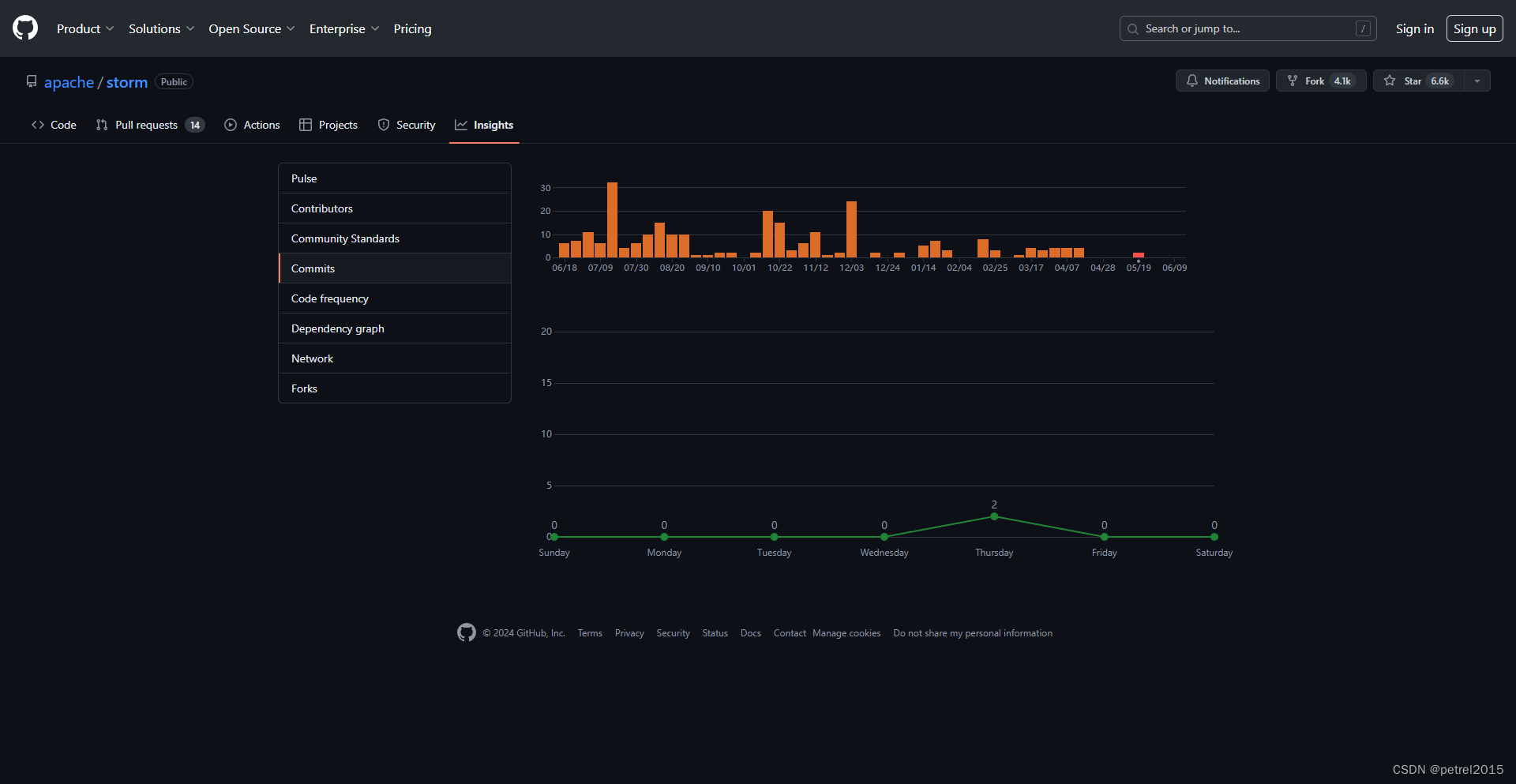Click Do not share my personal information

pyautogui.click(x=973, y=633)
